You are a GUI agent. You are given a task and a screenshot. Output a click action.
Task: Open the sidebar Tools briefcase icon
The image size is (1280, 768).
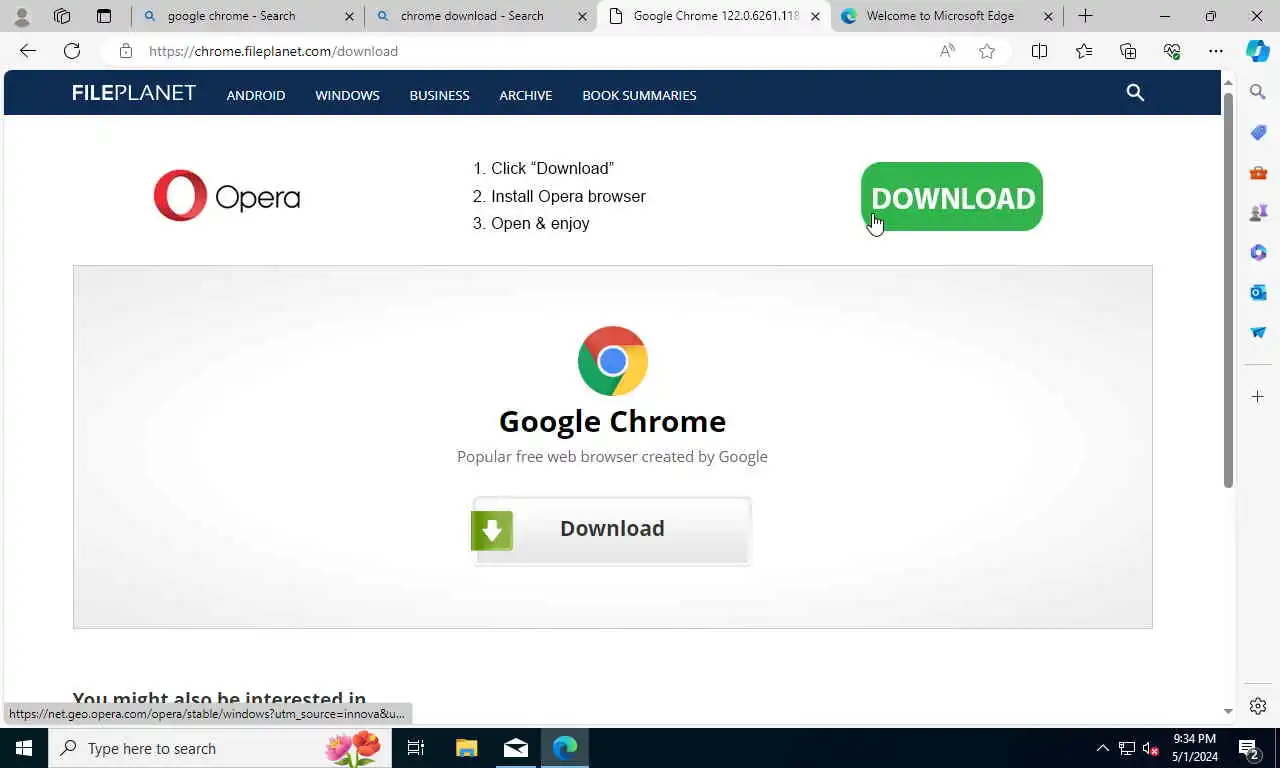[x=1258, y=172]
